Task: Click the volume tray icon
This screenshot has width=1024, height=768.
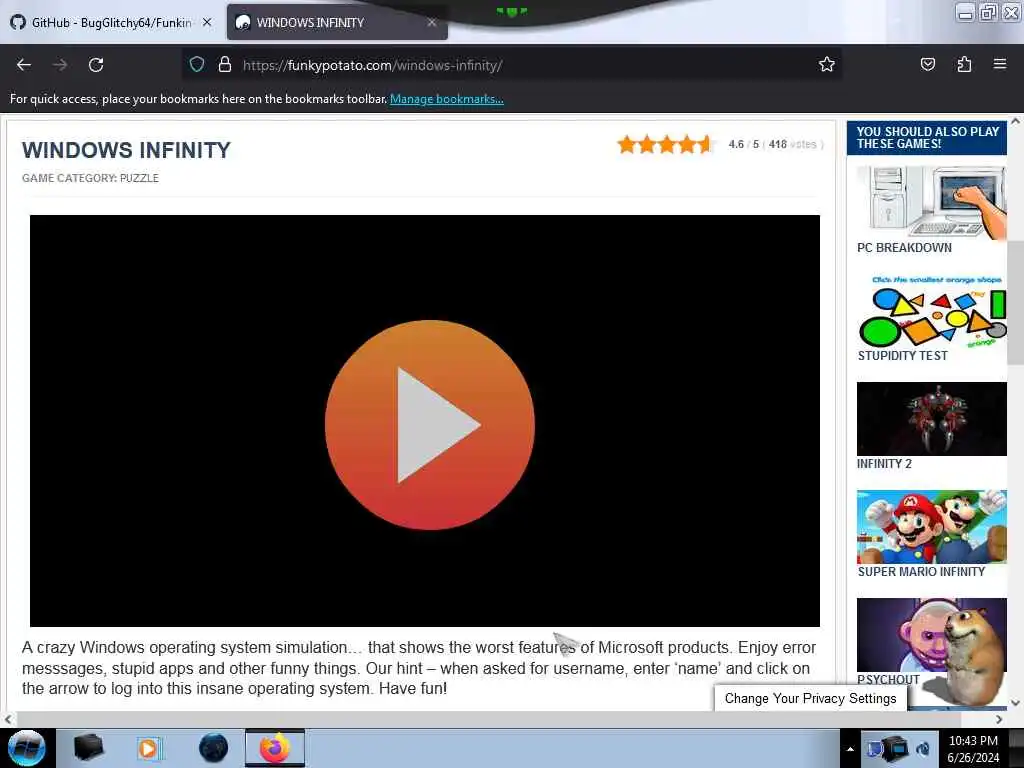Action: coord(923,749)
